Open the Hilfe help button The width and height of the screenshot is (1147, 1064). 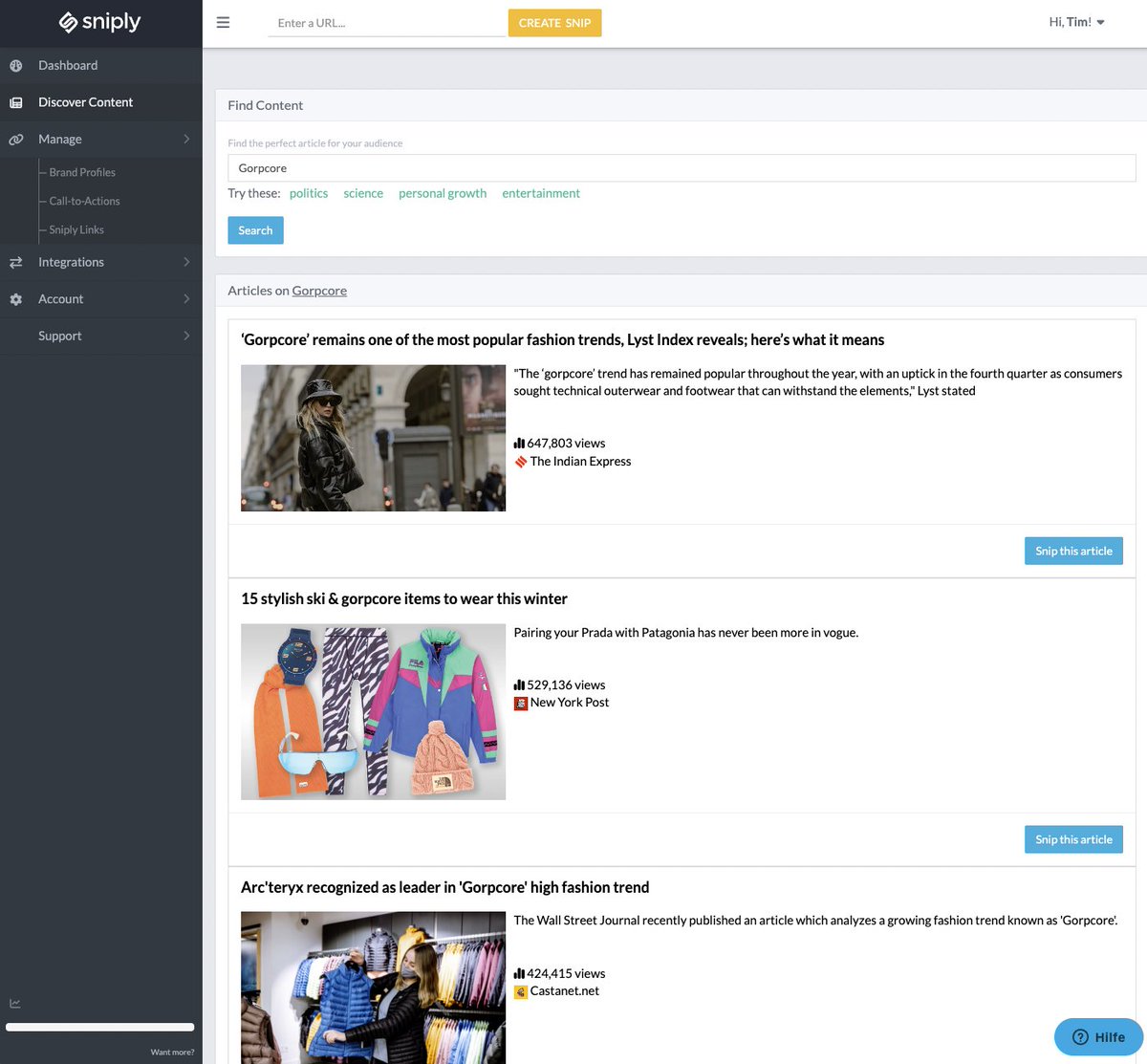(1098, 1037)
